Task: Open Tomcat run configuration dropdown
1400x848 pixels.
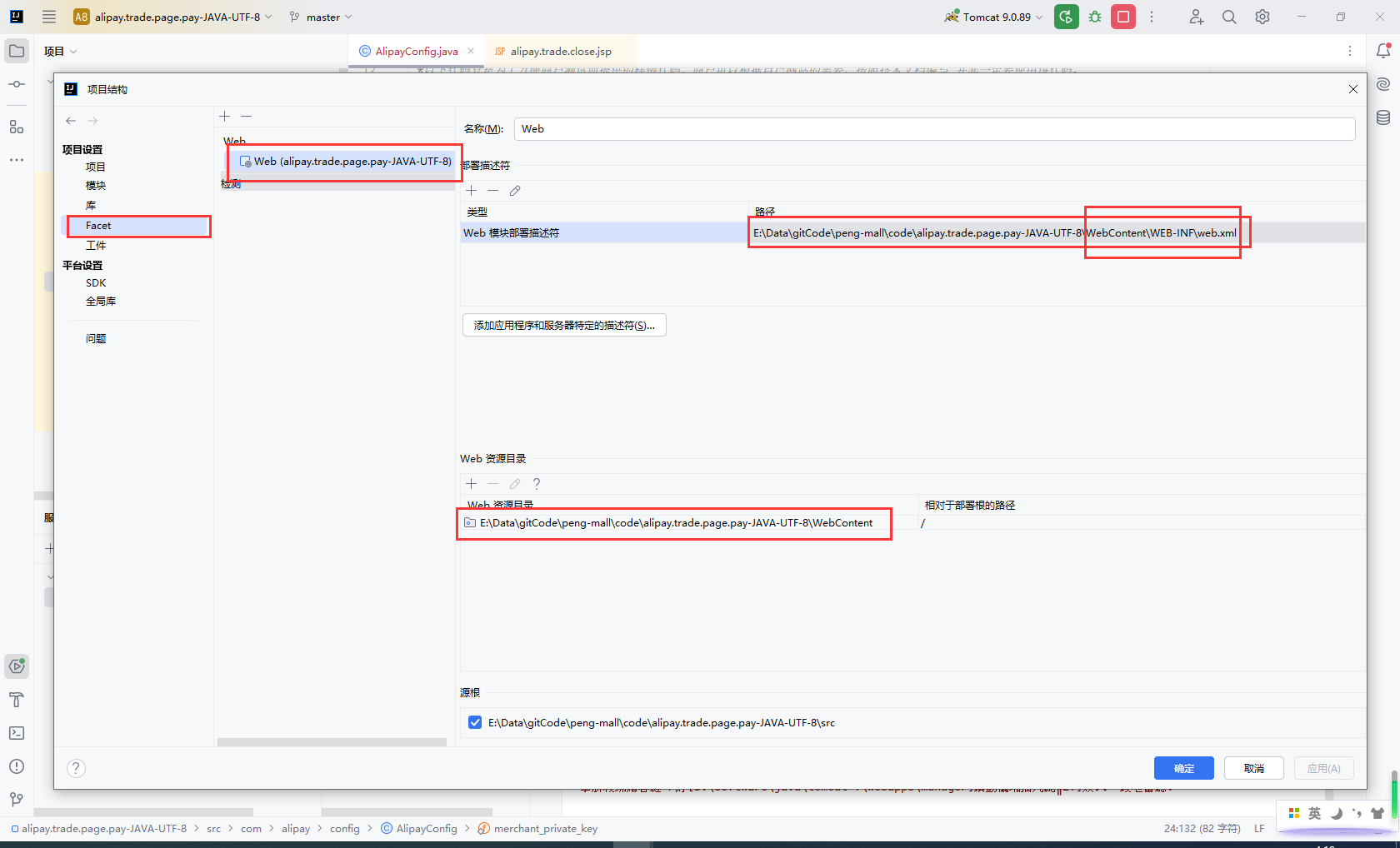Action: [993, 17]
